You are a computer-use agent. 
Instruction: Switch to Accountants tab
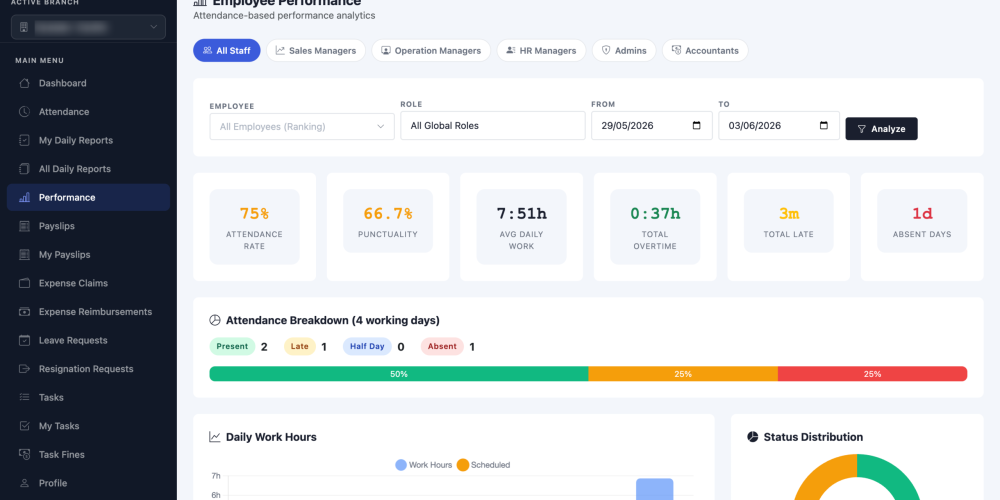(x=705, y=50)
